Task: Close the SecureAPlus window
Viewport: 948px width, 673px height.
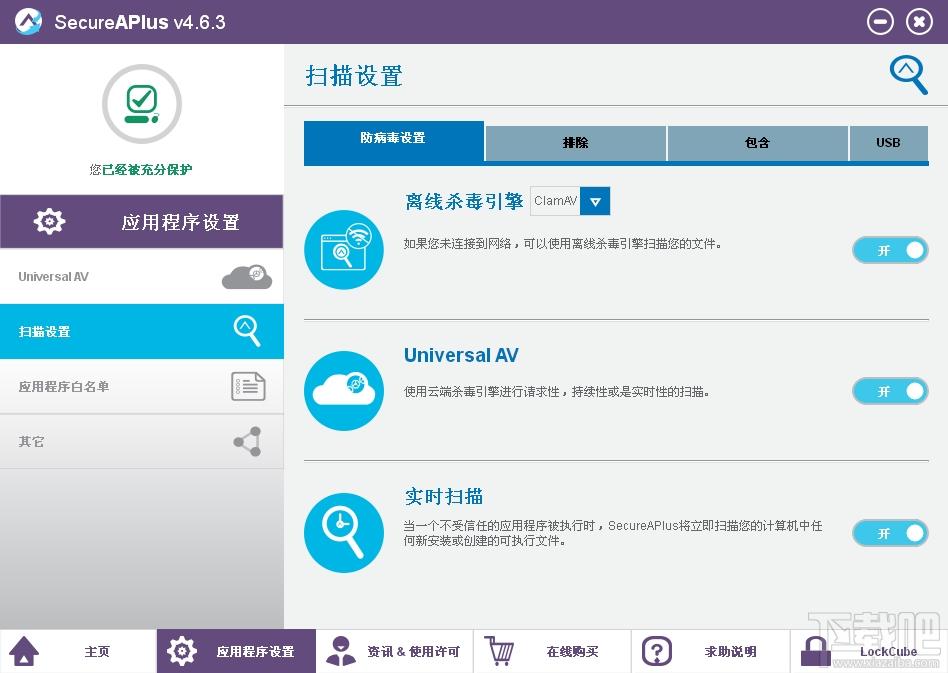Action: point(919,22)
